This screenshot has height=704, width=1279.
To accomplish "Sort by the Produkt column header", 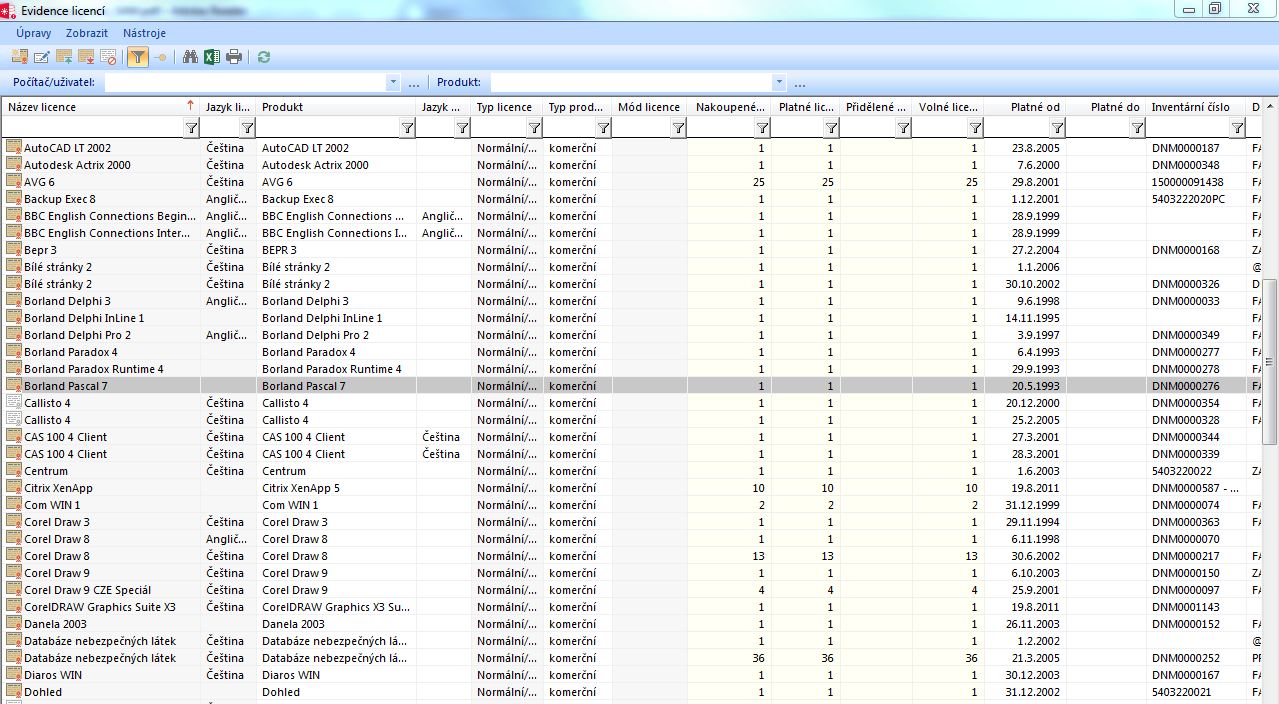I will click(336, 107).
